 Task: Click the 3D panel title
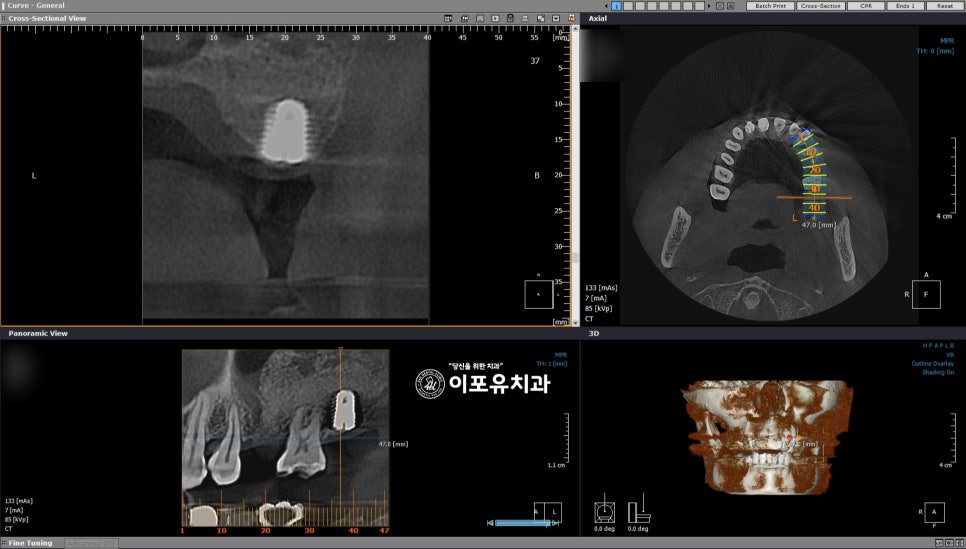593,333
